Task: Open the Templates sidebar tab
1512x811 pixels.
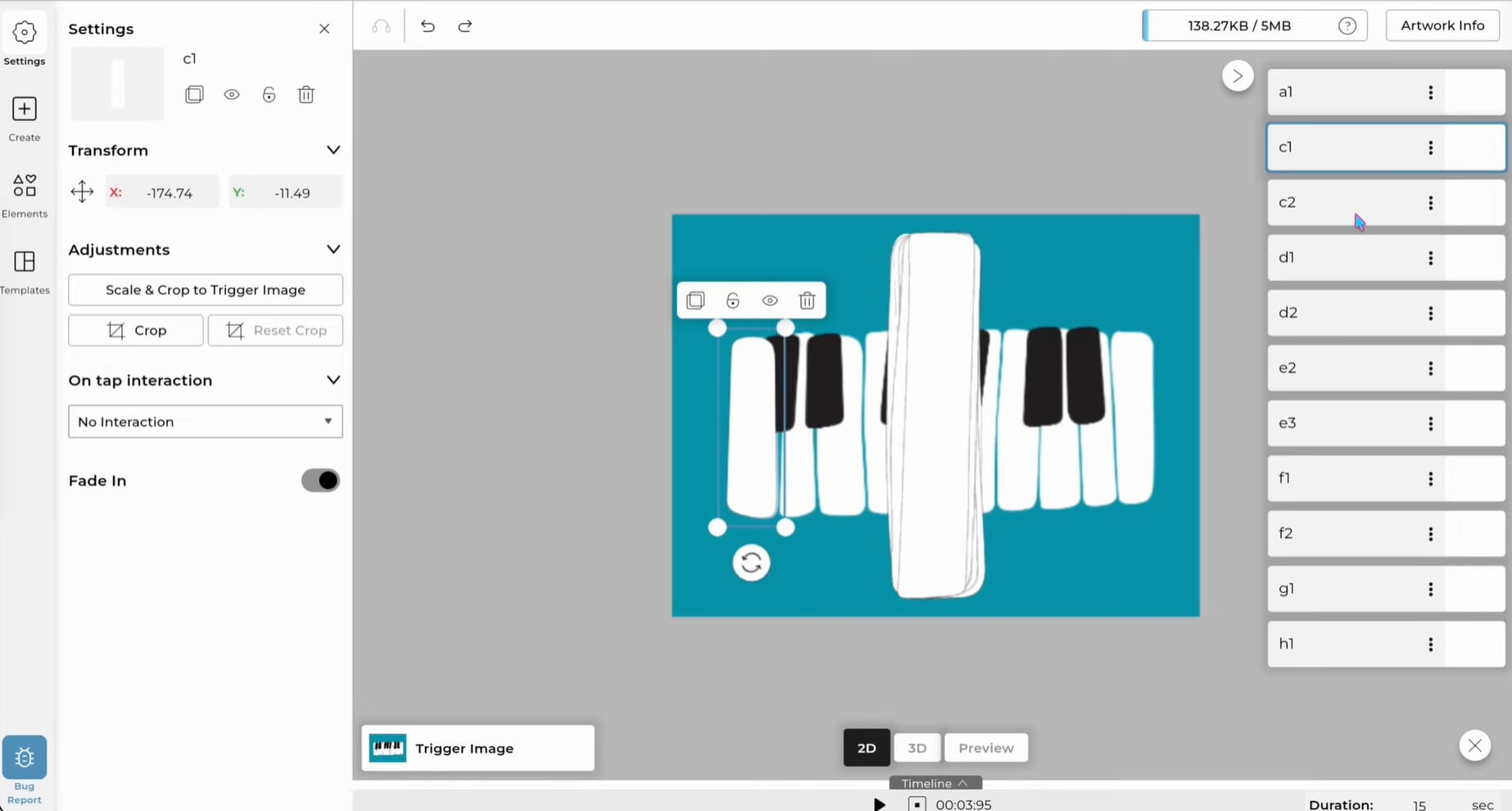Action: pyautogui.click(x=24, y=272)
